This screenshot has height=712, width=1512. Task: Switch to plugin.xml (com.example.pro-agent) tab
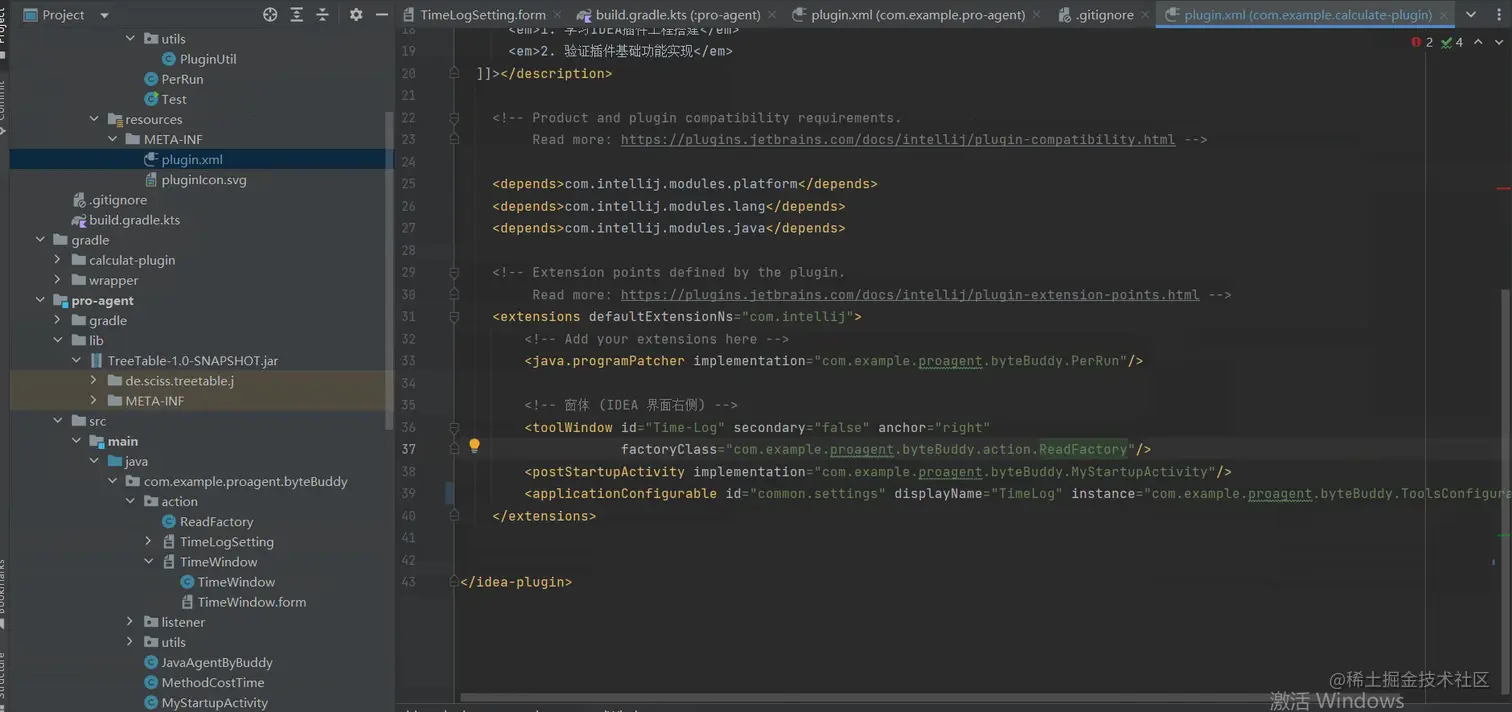916,15
